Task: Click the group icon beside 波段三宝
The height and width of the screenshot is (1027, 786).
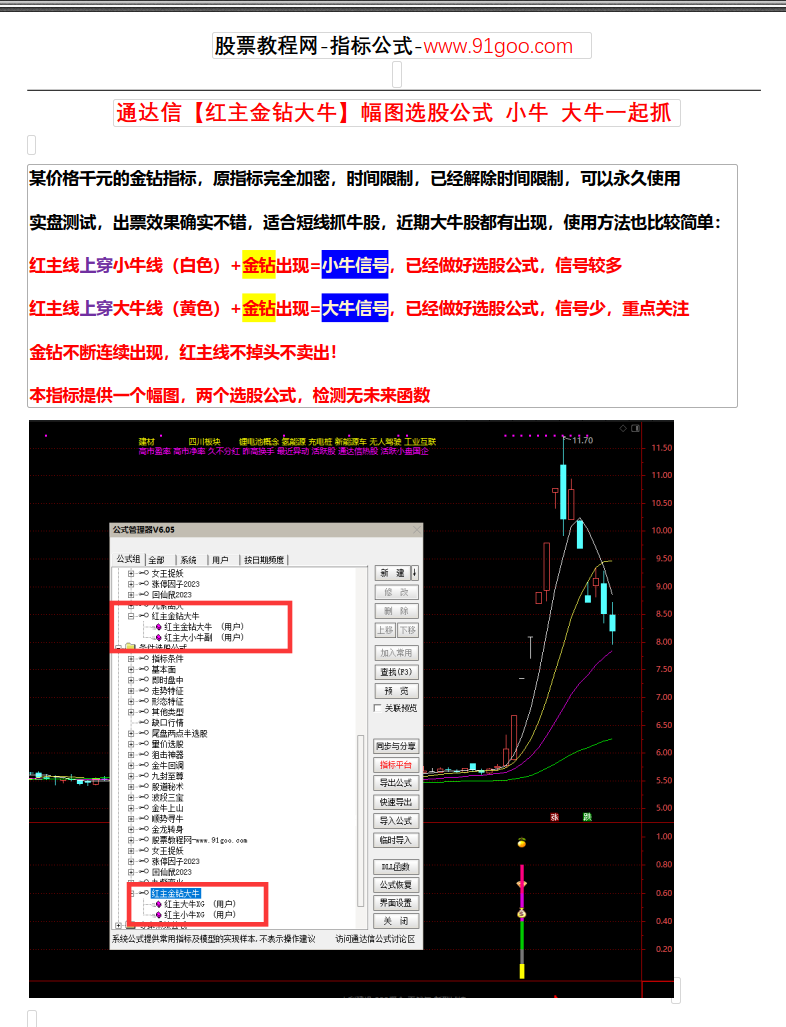Action: coord(144,797)
